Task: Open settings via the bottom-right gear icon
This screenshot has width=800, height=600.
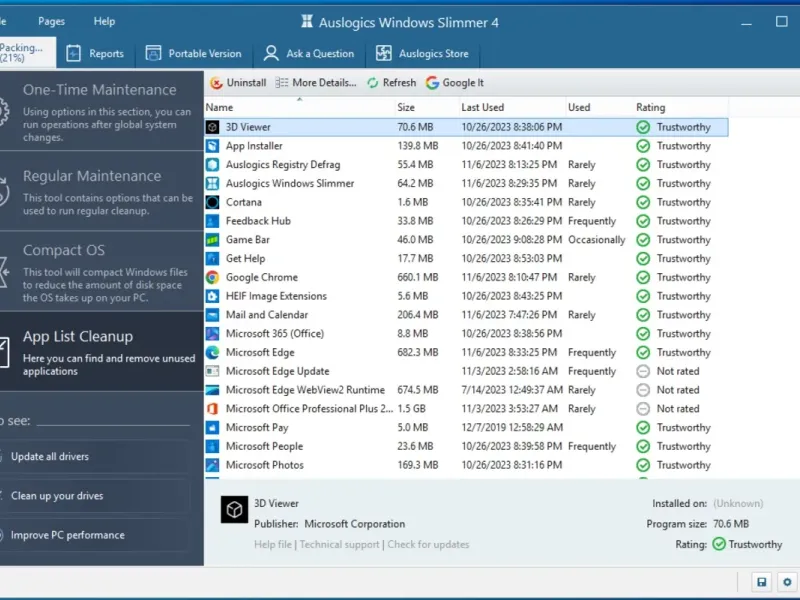Action: tap(786, 582)
